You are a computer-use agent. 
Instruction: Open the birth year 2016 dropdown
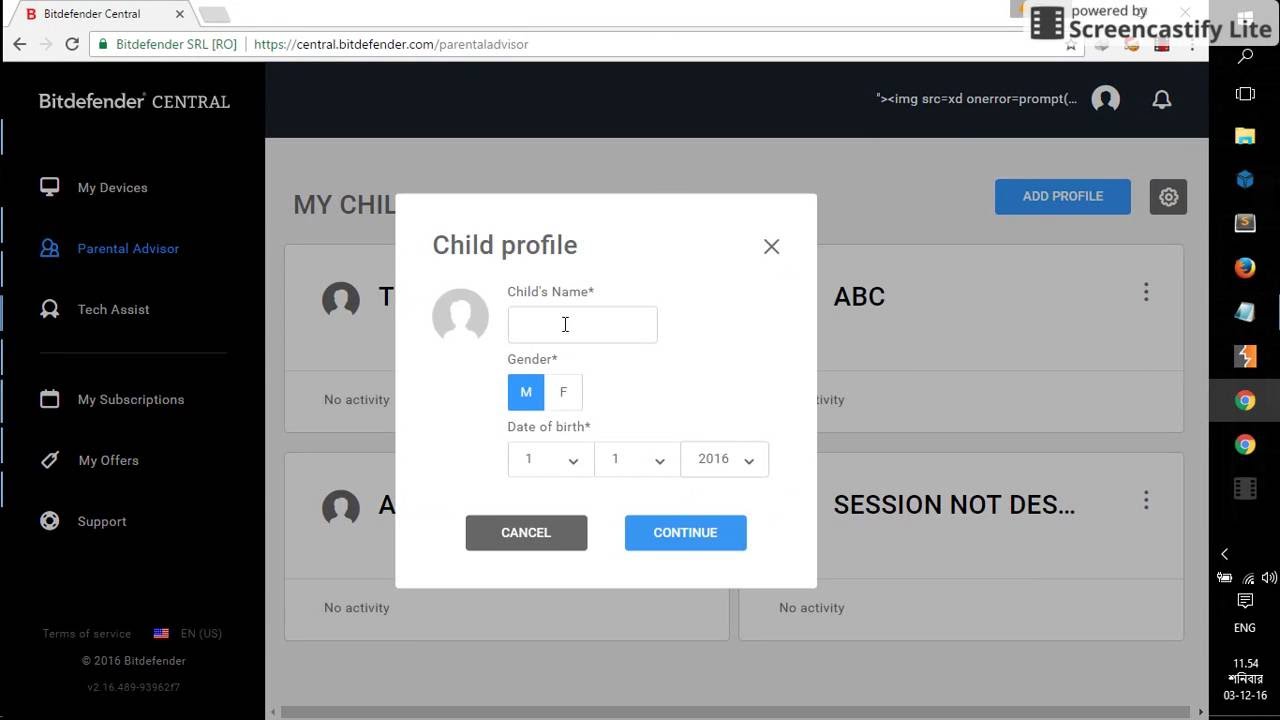pos(725,459)
